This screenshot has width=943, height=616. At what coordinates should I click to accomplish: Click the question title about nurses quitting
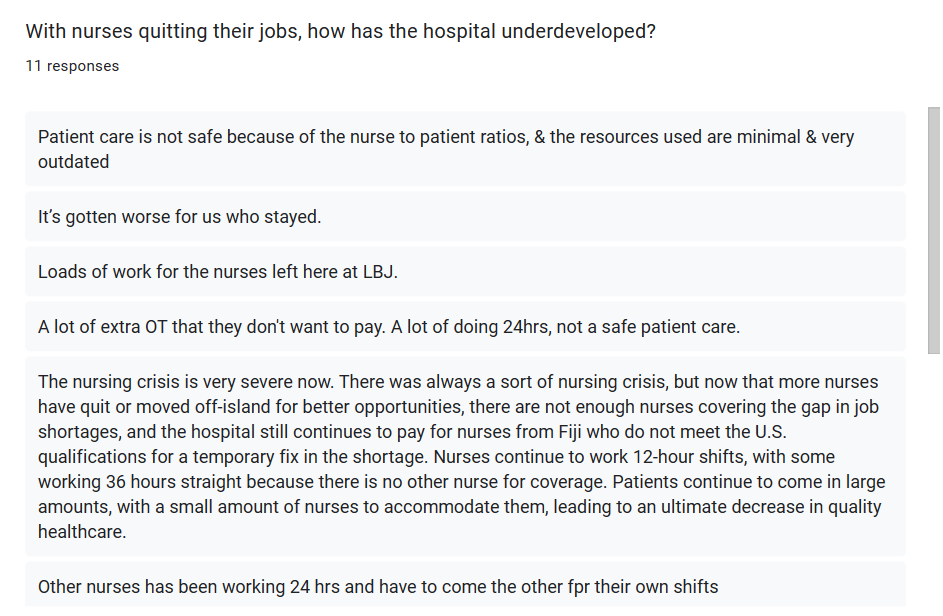[x=340, y=31]
